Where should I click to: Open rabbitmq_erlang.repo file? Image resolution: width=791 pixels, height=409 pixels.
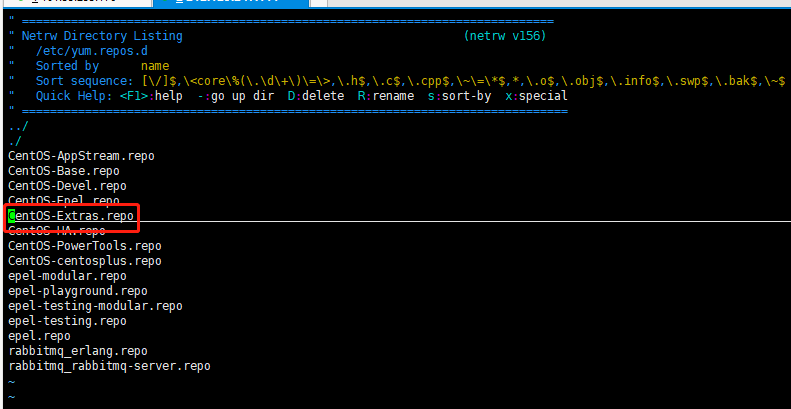click(78, 351)
